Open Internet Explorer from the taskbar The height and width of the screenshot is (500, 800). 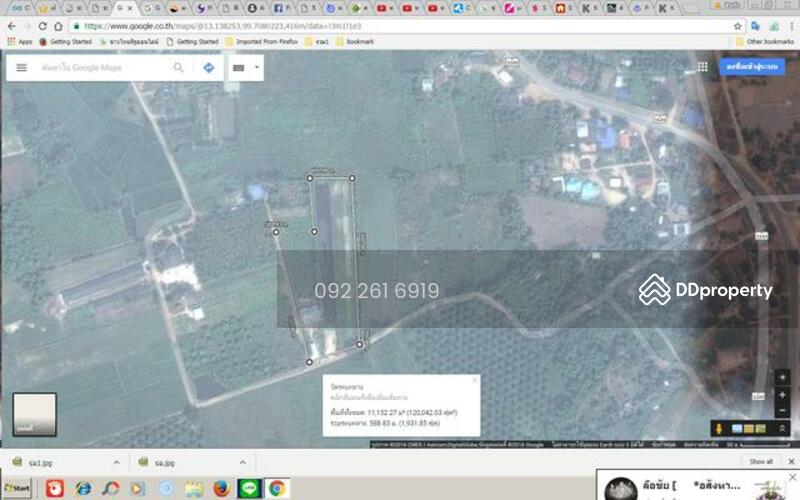tap(83, 488)
